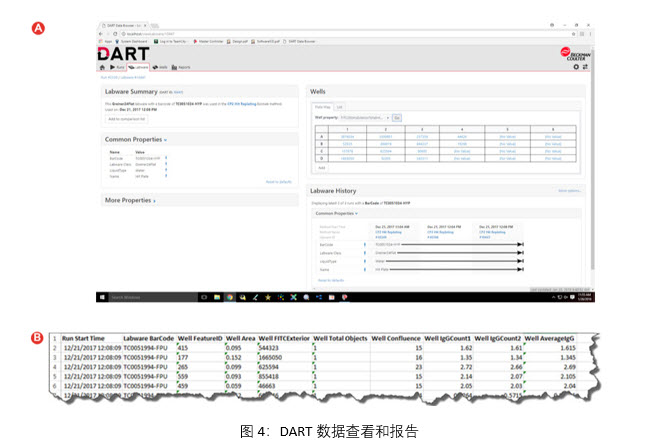The height and width of the screenshot is (448, 648).
Task: Click the swap arrows icon beside gear
Action: point(586,66)
